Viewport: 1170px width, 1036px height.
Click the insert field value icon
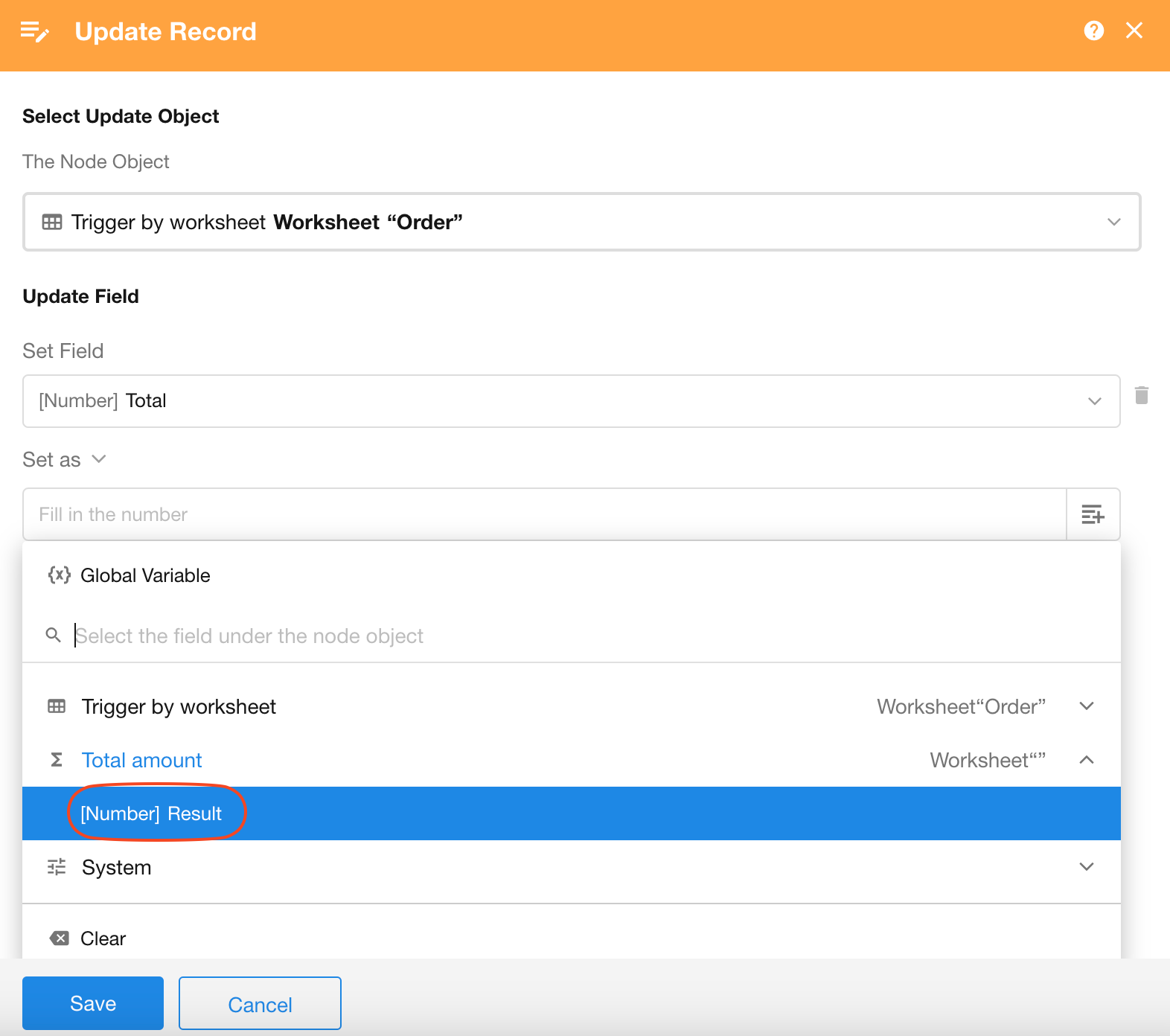click(x=1093, y=514)
